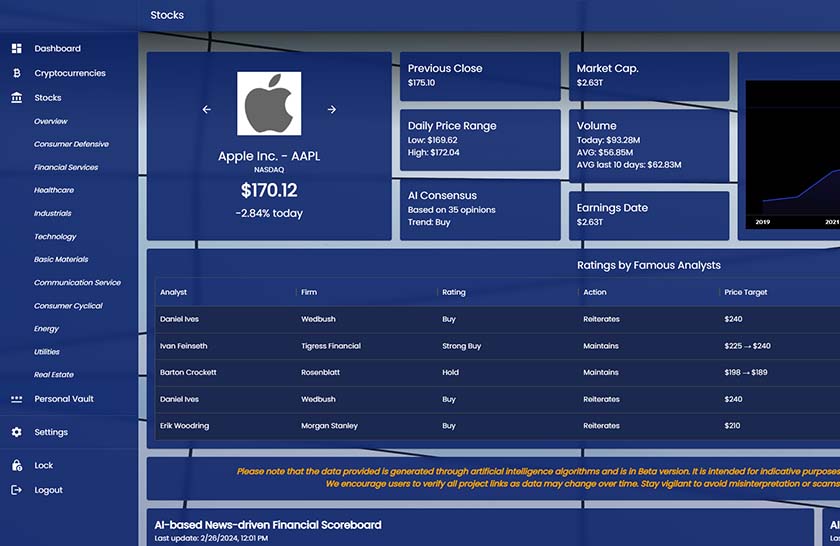840x546 pixels.
Task: Click AI-based News-driven Financial Scoreboard heading
Action: click(268, 525)
